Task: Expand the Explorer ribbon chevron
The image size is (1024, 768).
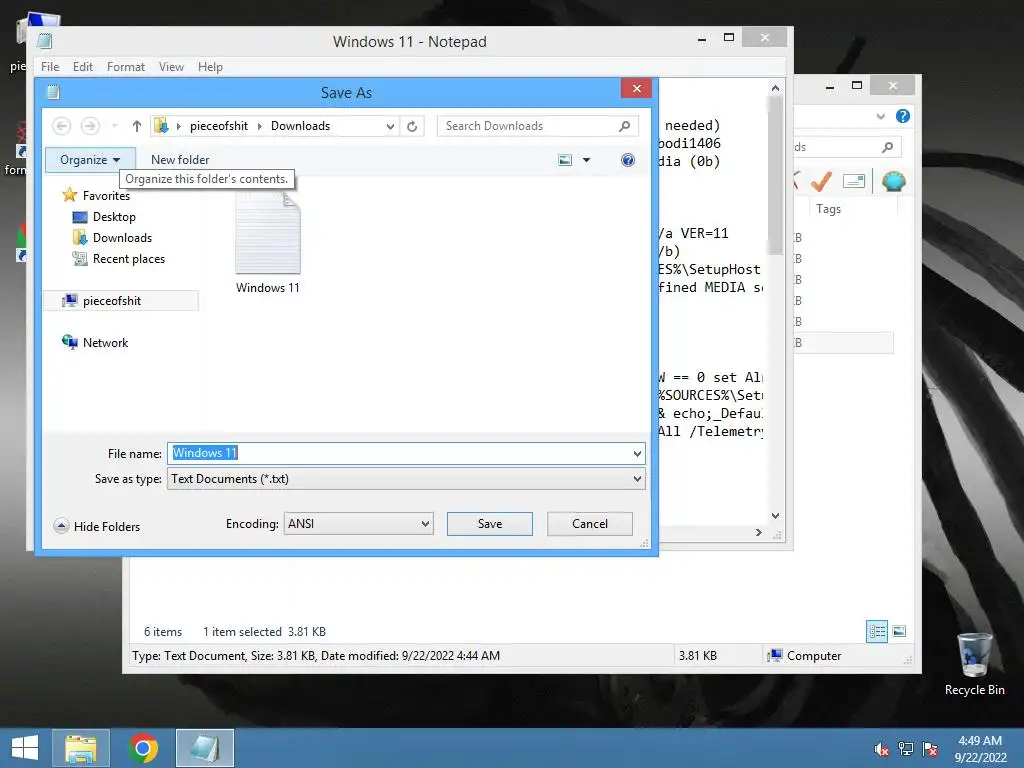Action: pyautogui.click(x=880, y=116)
